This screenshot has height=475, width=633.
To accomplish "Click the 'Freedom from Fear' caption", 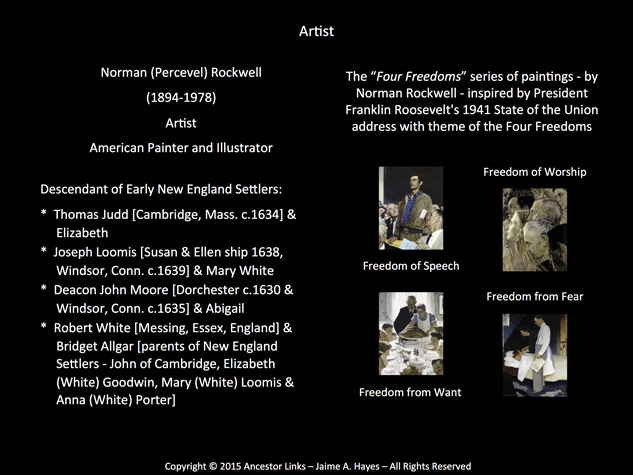I will [x=534, y=297].
